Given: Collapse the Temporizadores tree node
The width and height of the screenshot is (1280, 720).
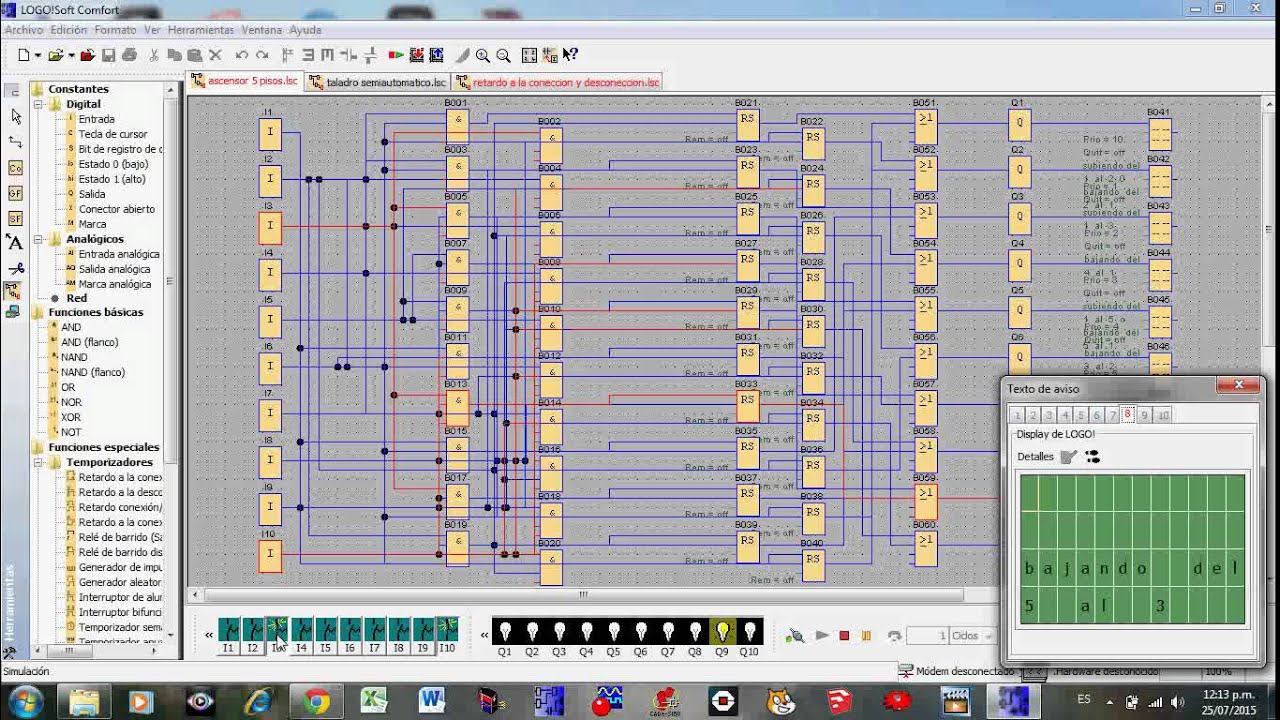Looking at the screenshot, I should tap(39, 462).
